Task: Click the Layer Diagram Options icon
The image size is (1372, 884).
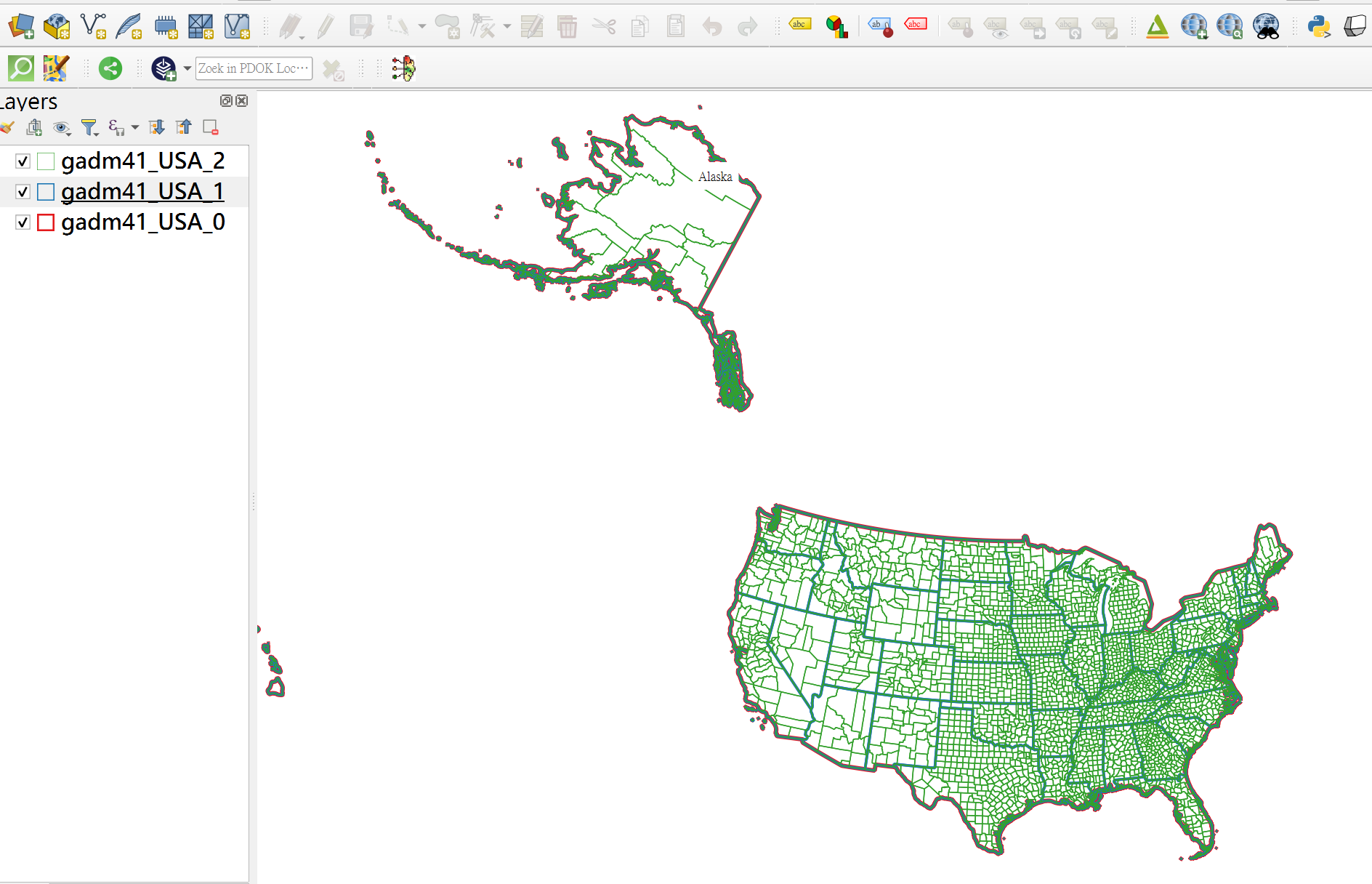Action: 836,27
